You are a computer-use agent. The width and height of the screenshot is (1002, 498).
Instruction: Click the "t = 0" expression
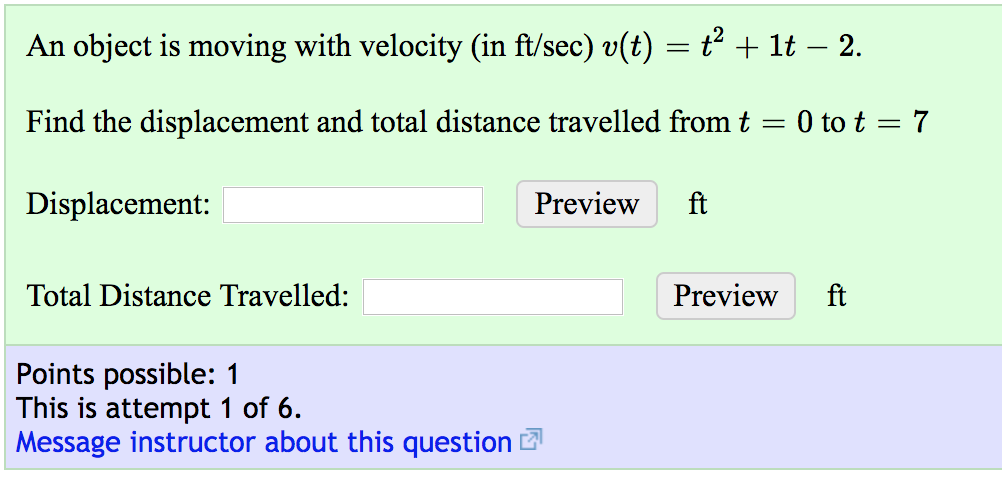[x=776, y=123]
